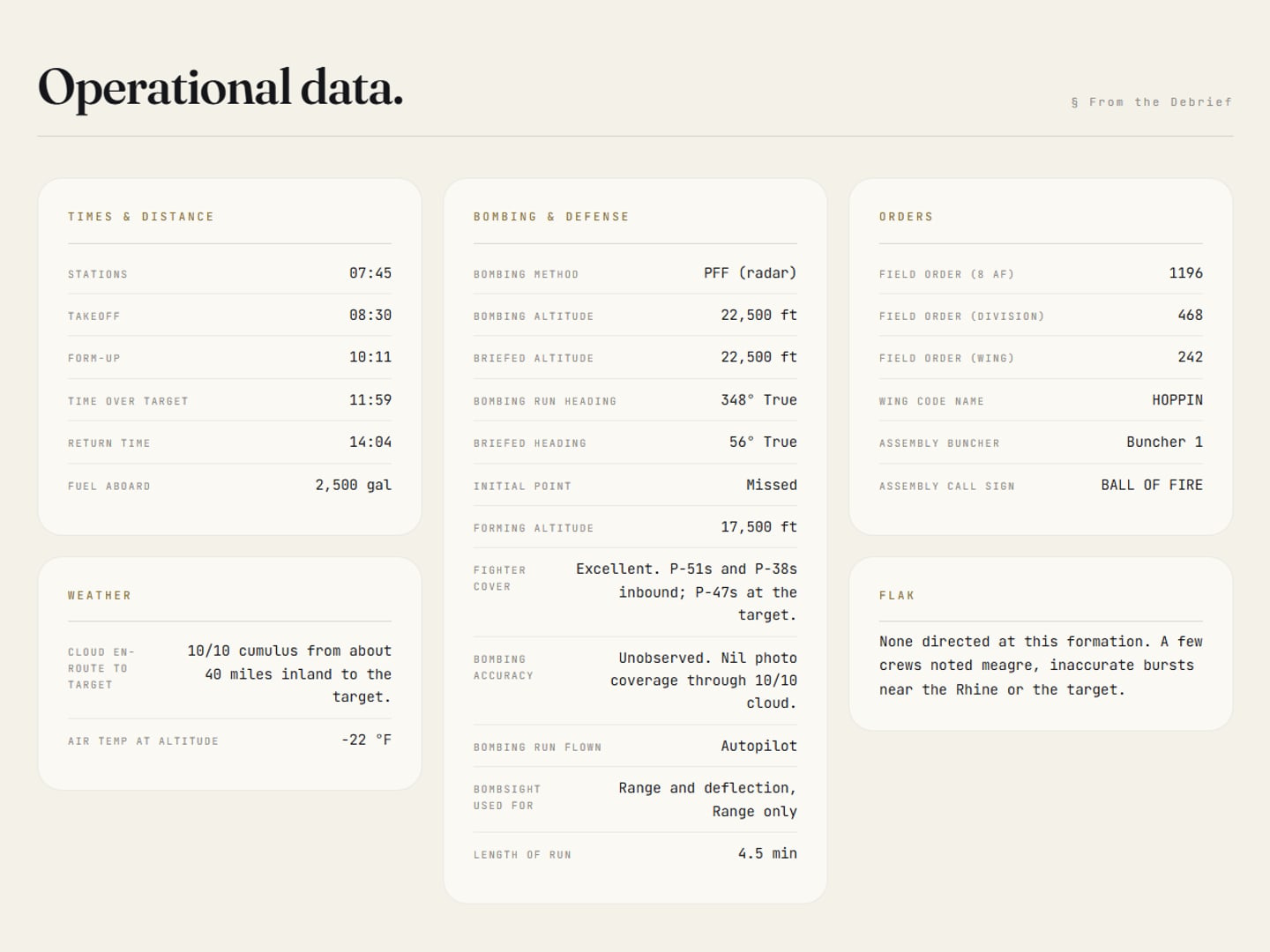This screenshot has width=1270, height=952.
Task: Click the Bombing Altitude label
Action: point(534,316)
